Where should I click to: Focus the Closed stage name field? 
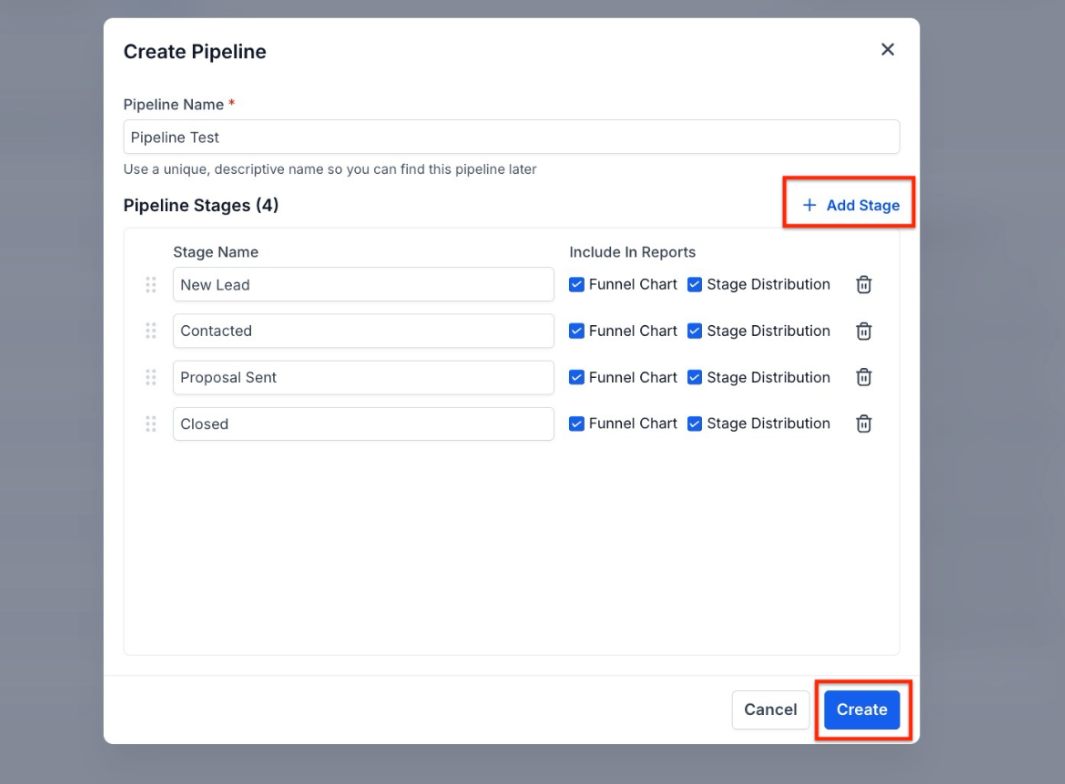(x=363, y=424)
